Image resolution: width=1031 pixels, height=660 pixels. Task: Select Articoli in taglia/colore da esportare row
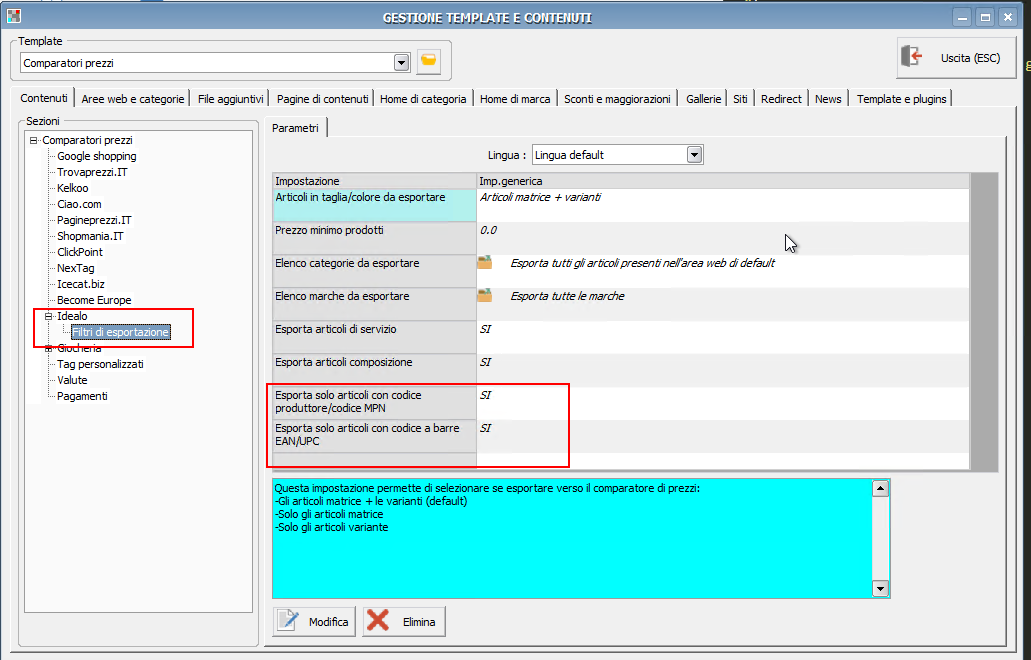tap(621, 205)
